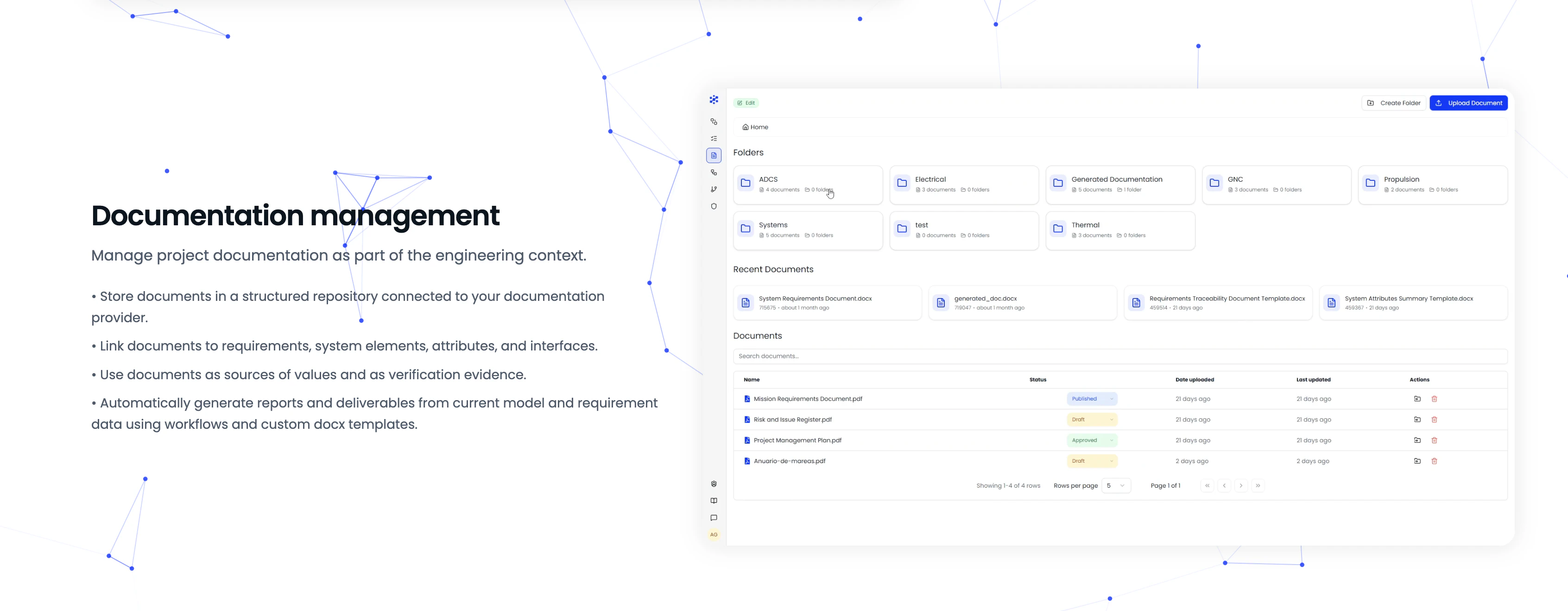
Task: Click the Create Folder button
Action: click(x=1393, y=103)
